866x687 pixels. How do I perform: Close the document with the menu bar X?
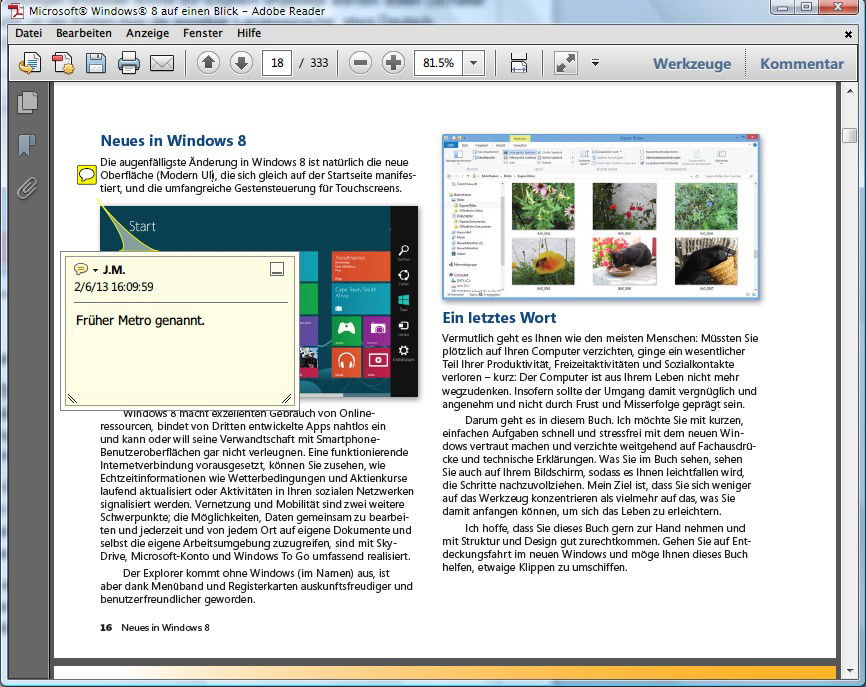tap(848, 34)
